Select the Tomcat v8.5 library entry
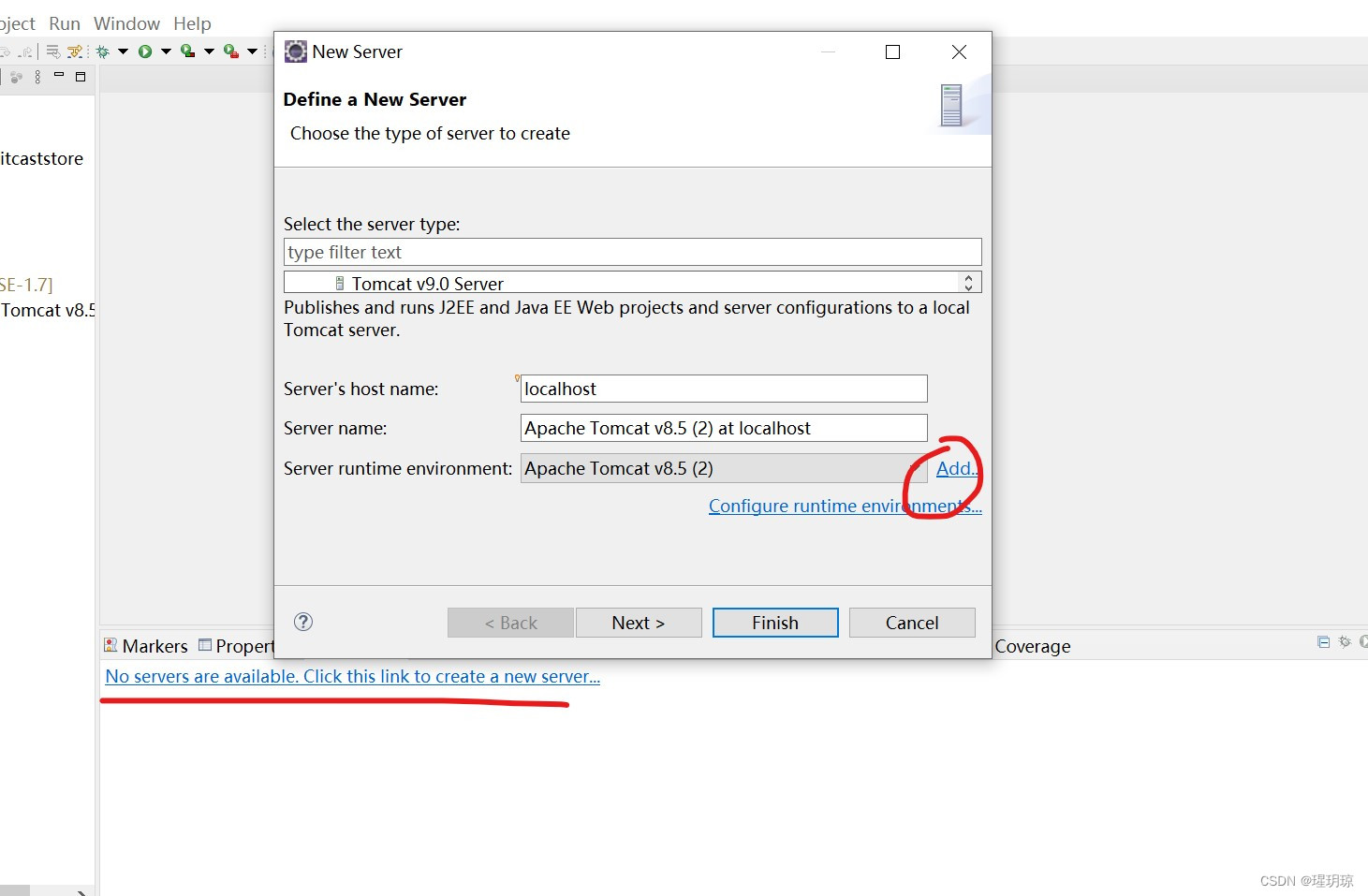 click(48, 310)
